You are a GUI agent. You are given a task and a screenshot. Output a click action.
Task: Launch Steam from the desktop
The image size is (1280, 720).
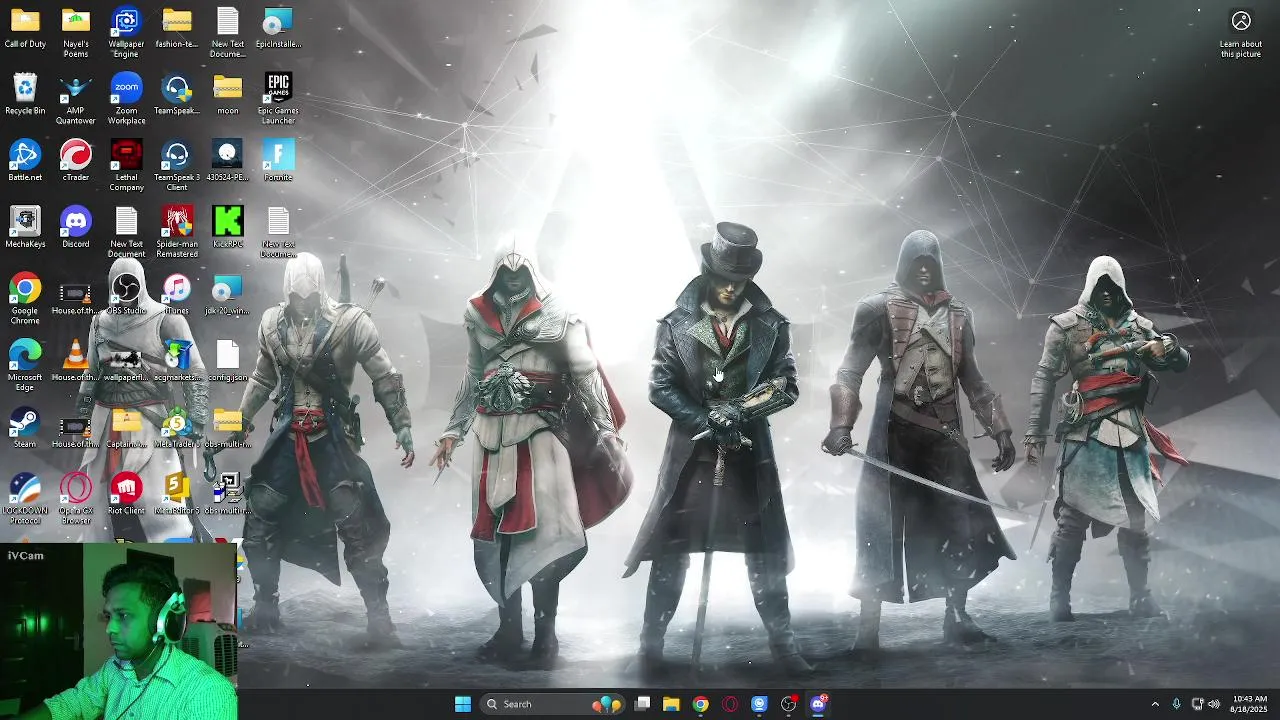click(25, 428)
